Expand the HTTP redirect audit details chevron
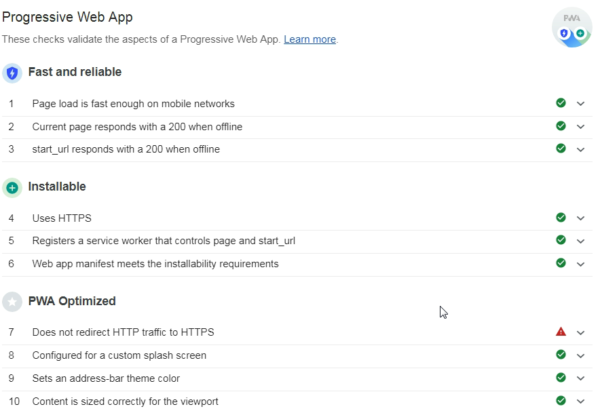This screenshot has height=411, width=600. (580, 332)
